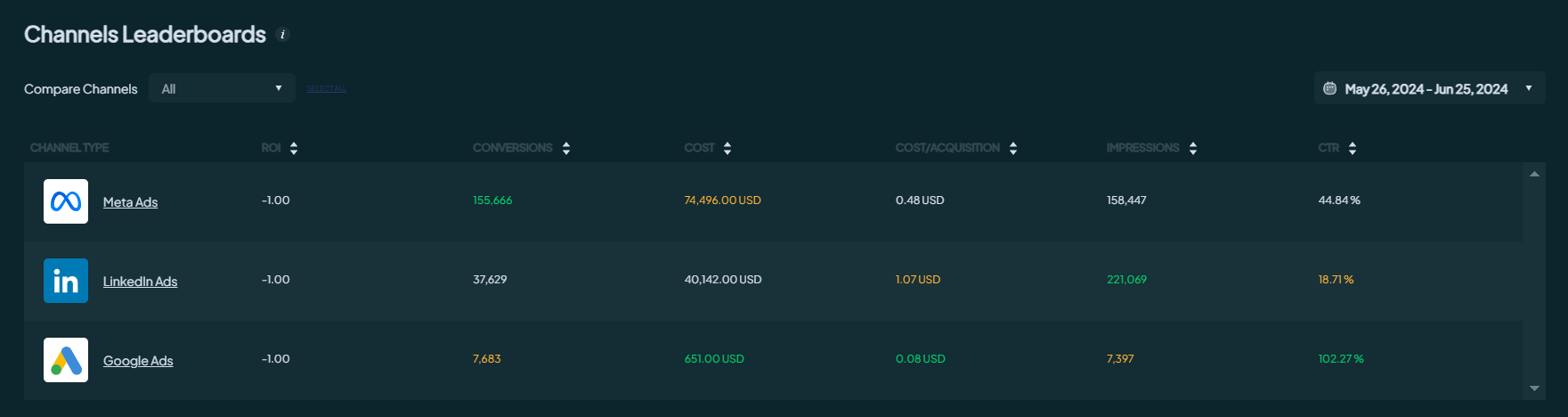1568x417 pixels.
Task: Sort by Cost column arrows
Action: pyautogui.click(x=727, y=148)
